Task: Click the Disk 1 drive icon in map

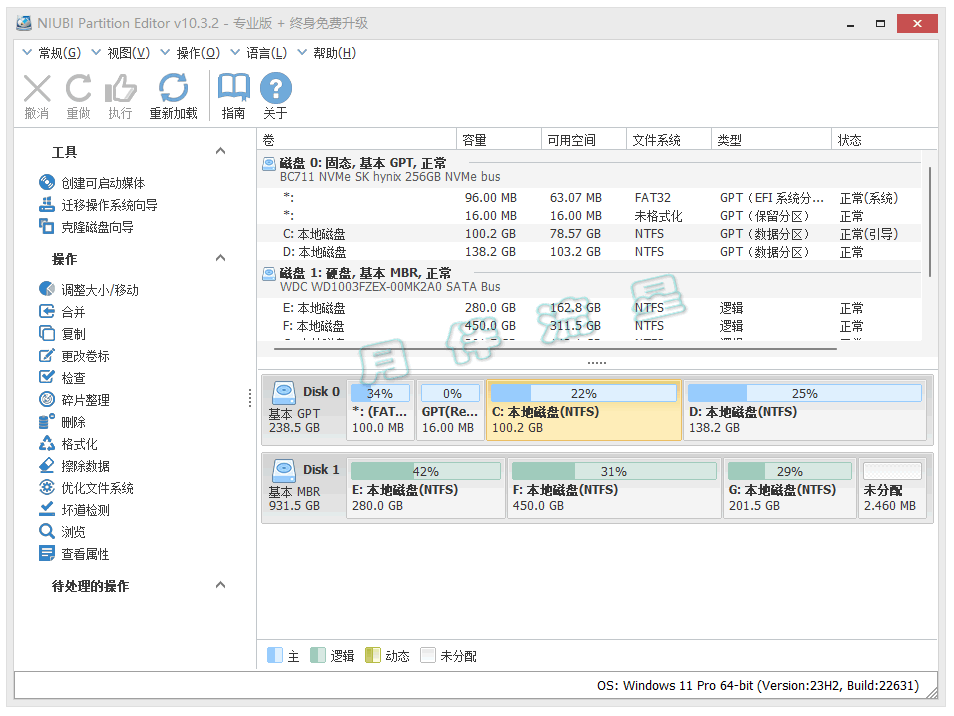Action: [x=284, y=471]
